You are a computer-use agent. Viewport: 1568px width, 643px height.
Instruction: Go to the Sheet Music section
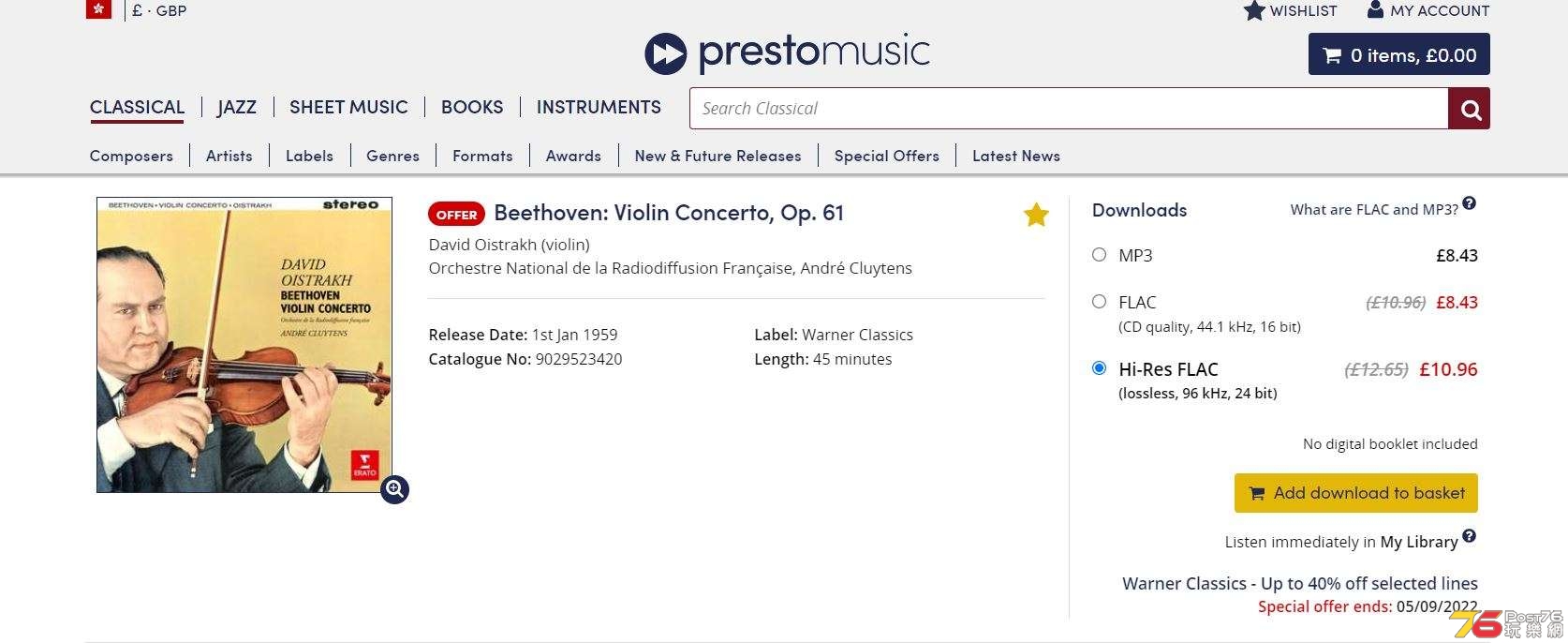coord(348,107)
